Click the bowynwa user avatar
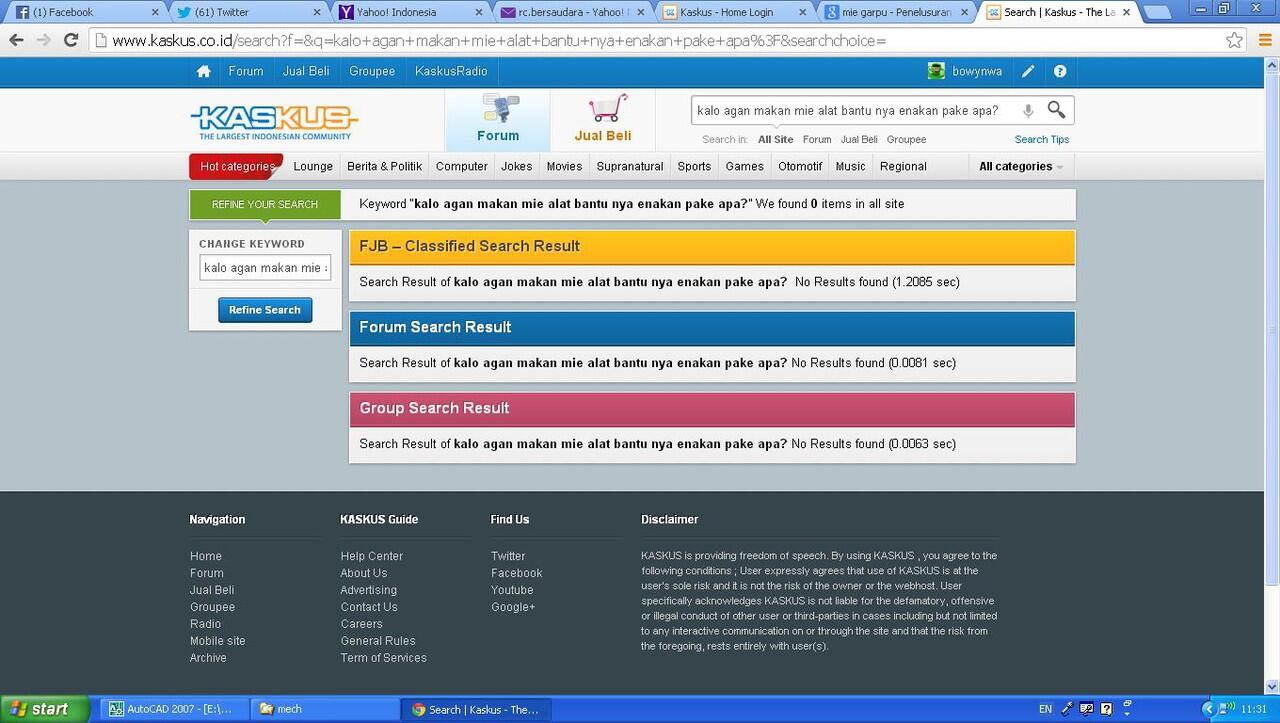 (936, 71)
